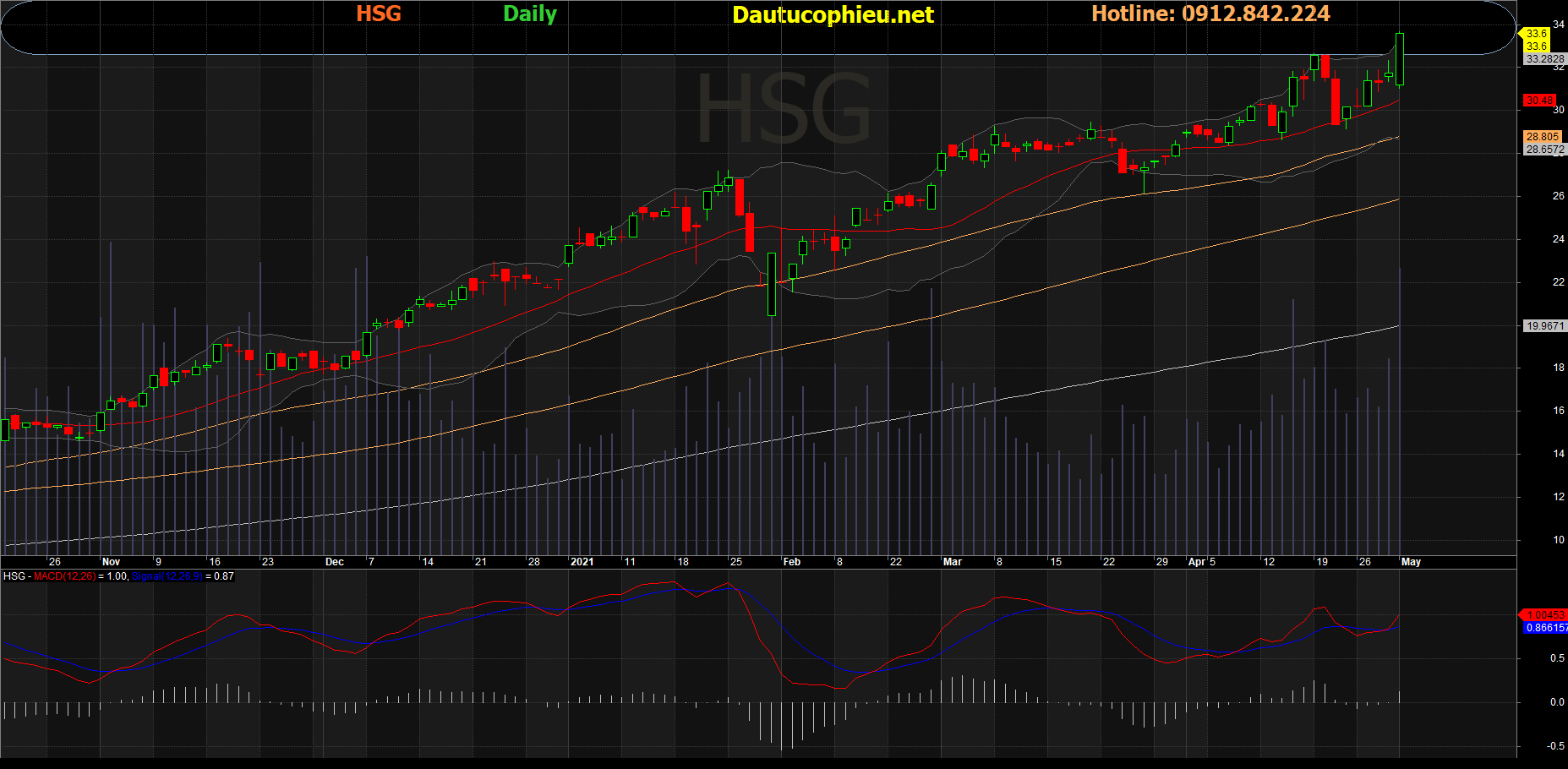Select the Apr label on the date axis

[x=1197, y=562]
